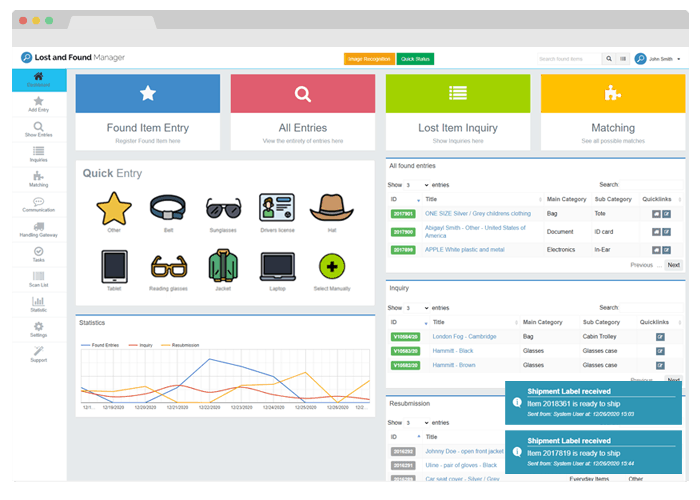Open Scan List in the sidebar
Screen dimensions: 700x500
pyautogui.click(x=38, y=278)
